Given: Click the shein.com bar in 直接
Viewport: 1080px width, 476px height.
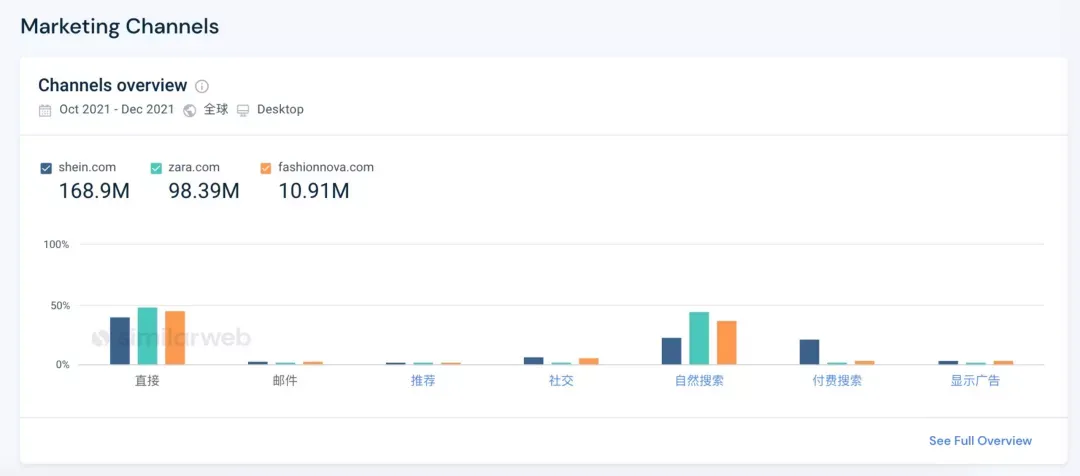Looking at the screenshot, I should coord(120,341).
